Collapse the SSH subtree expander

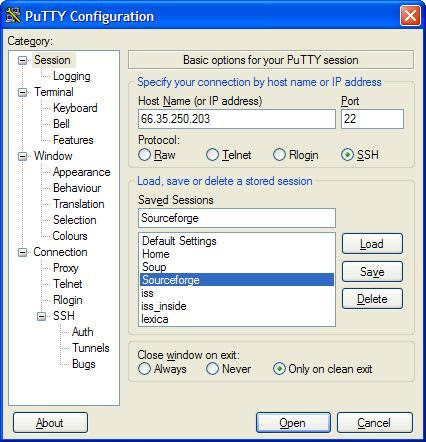point(41,316)
